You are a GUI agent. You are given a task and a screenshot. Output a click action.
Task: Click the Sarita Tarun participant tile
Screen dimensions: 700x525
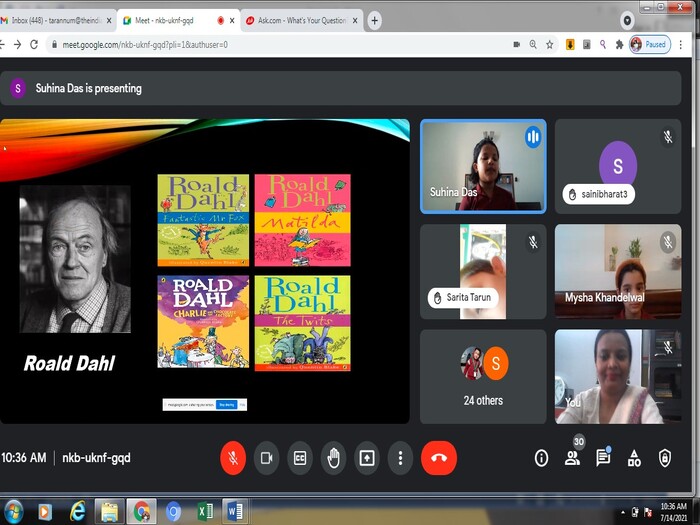pyautogui.click(x=483, y=271)
